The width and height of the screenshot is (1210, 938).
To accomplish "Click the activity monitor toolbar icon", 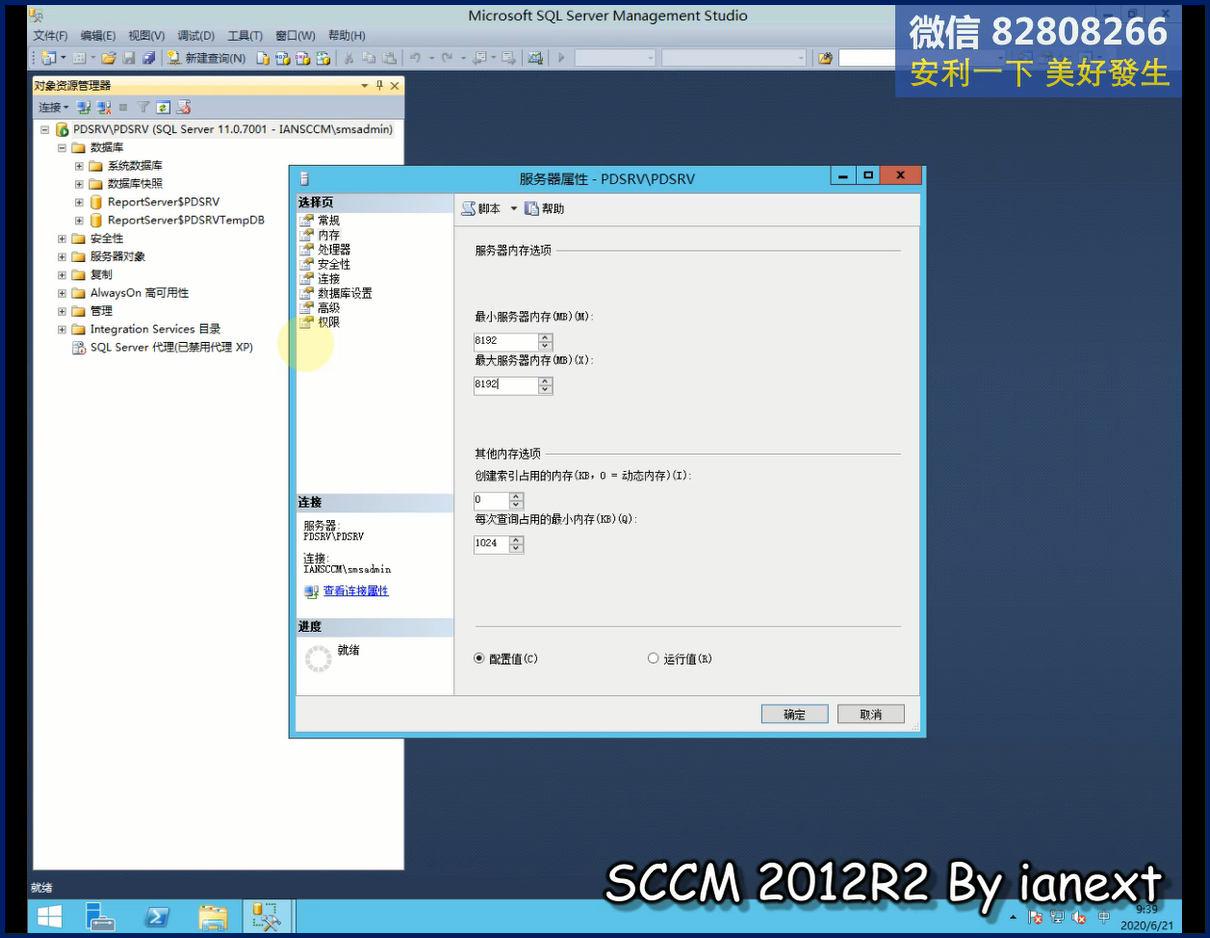I will point(536,58).
